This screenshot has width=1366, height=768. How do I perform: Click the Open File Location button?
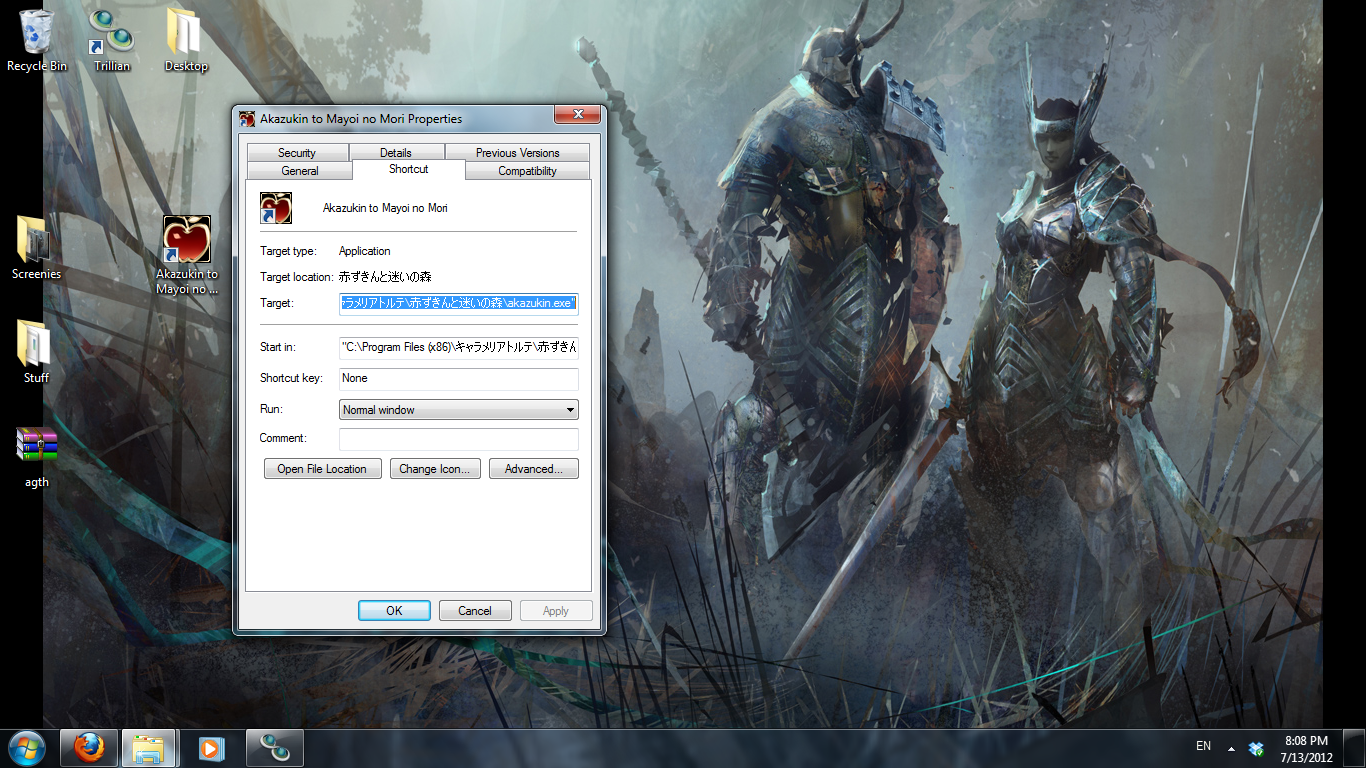322,468
